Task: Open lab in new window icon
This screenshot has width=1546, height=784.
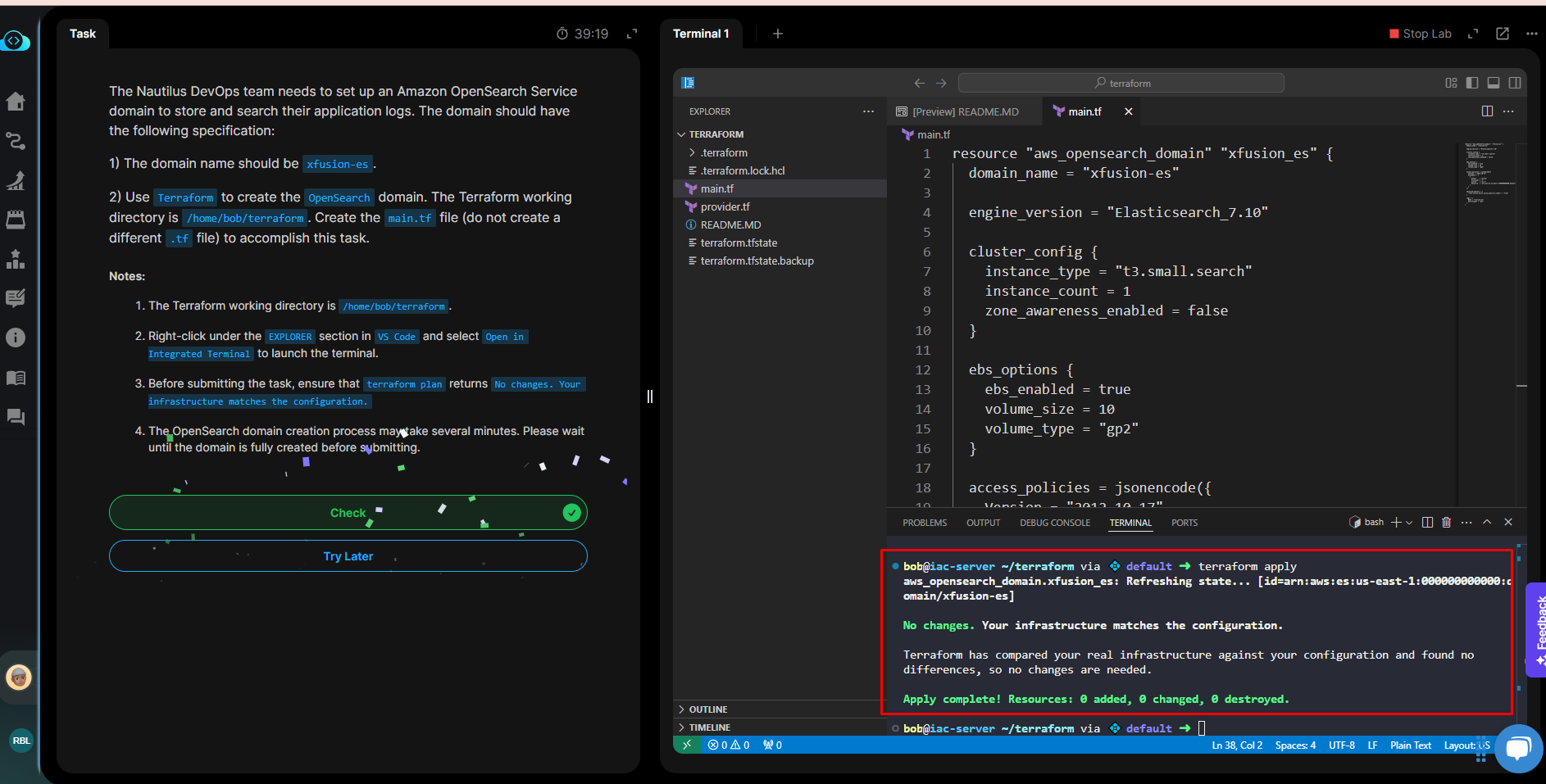Action: click(x=1503, y=34)
